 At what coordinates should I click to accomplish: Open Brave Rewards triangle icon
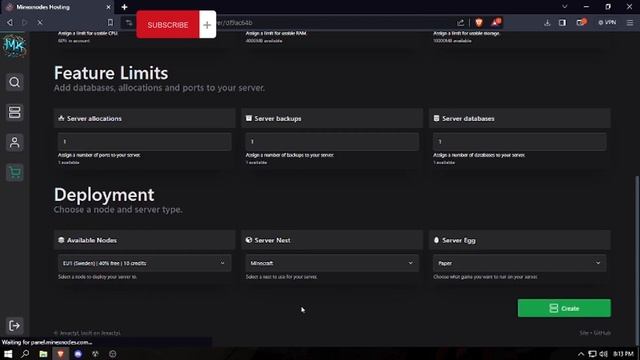tap(496, 22)
